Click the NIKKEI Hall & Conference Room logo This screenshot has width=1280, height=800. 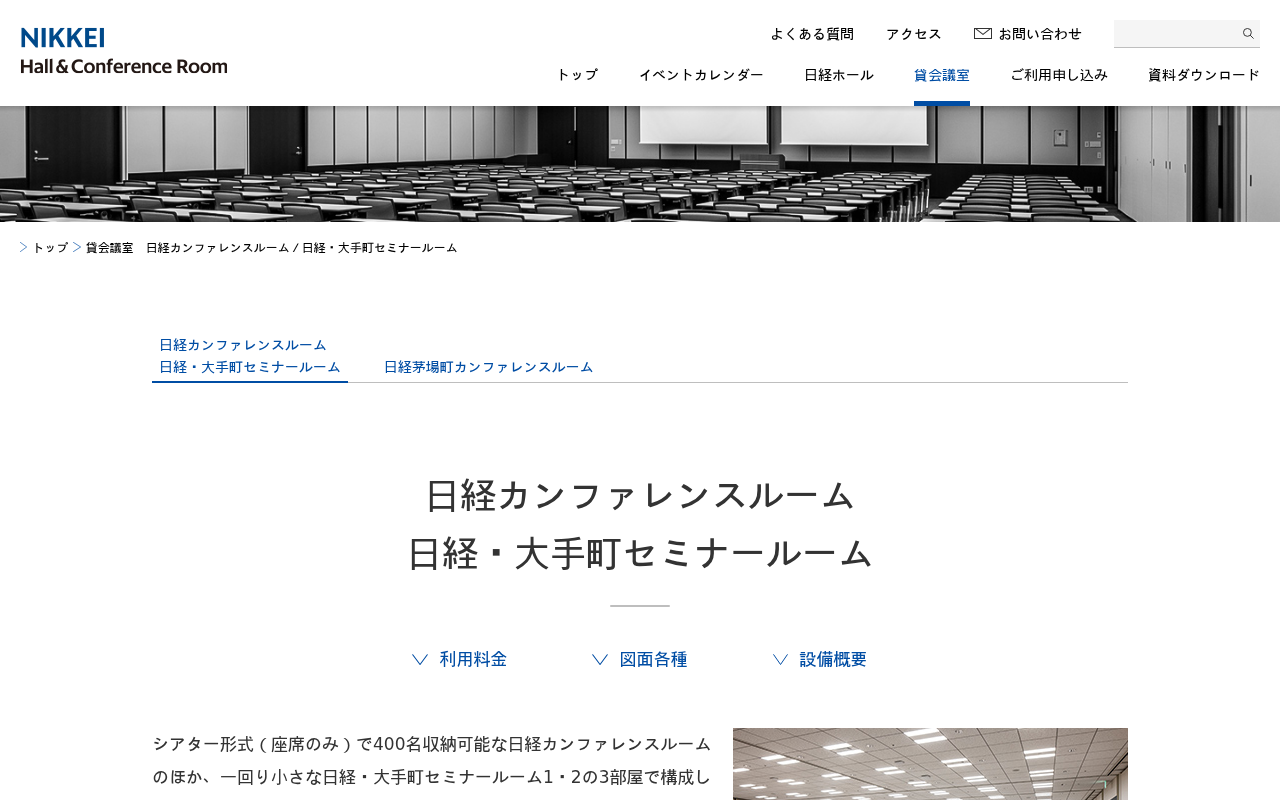[124, 51]
